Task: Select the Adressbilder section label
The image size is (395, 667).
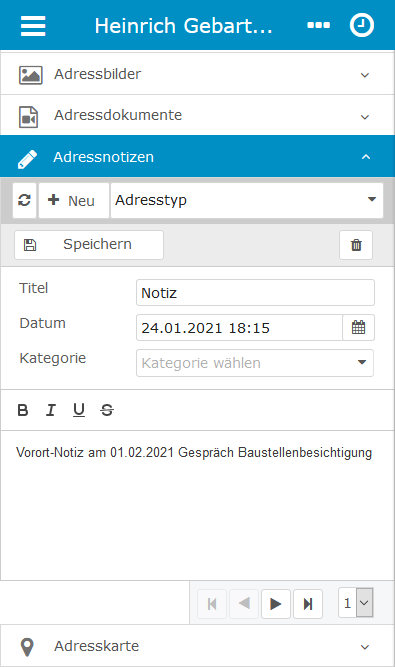Action: [x=97, y=74]
